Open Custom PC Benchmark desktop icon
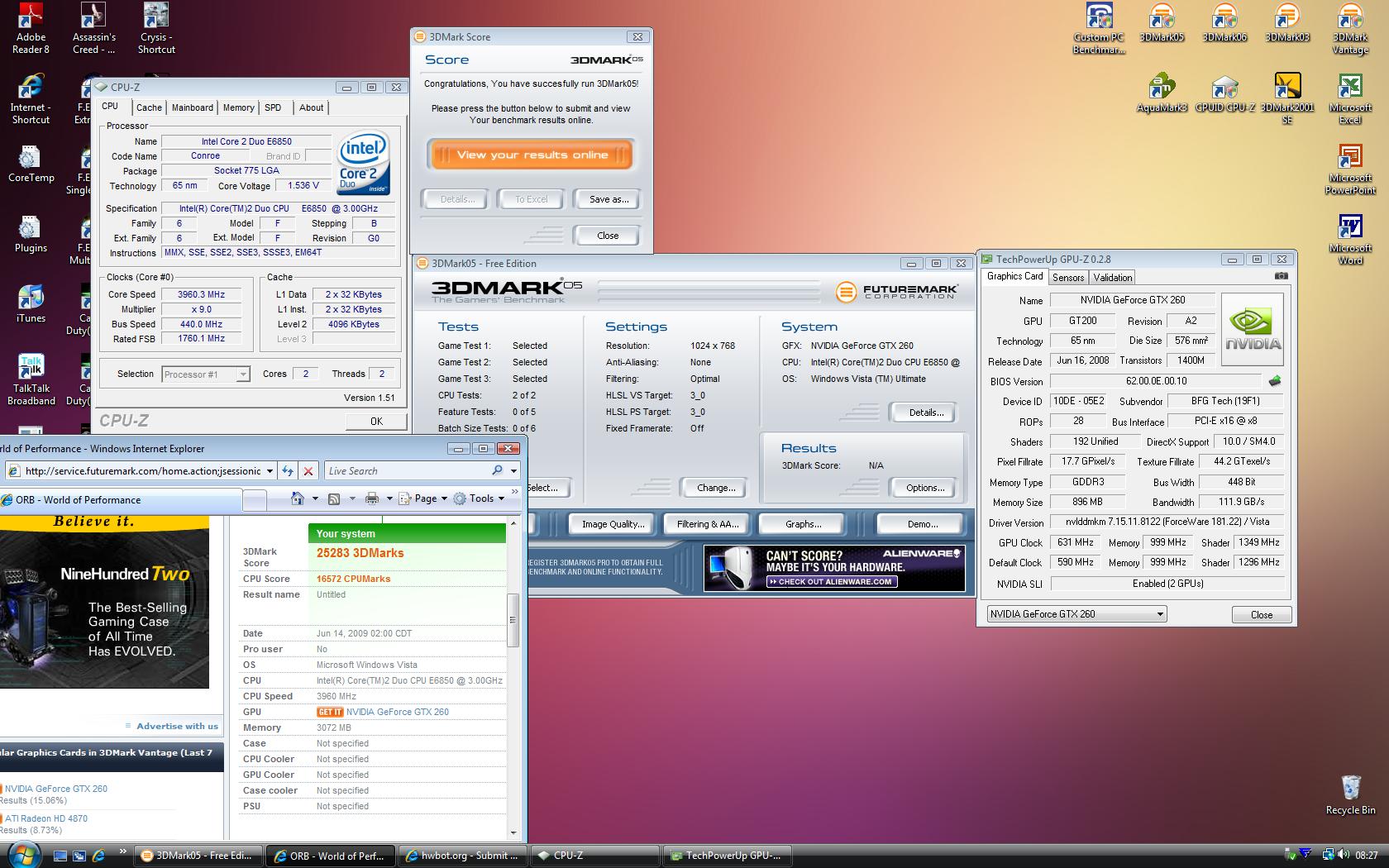 coord(1099,28)
